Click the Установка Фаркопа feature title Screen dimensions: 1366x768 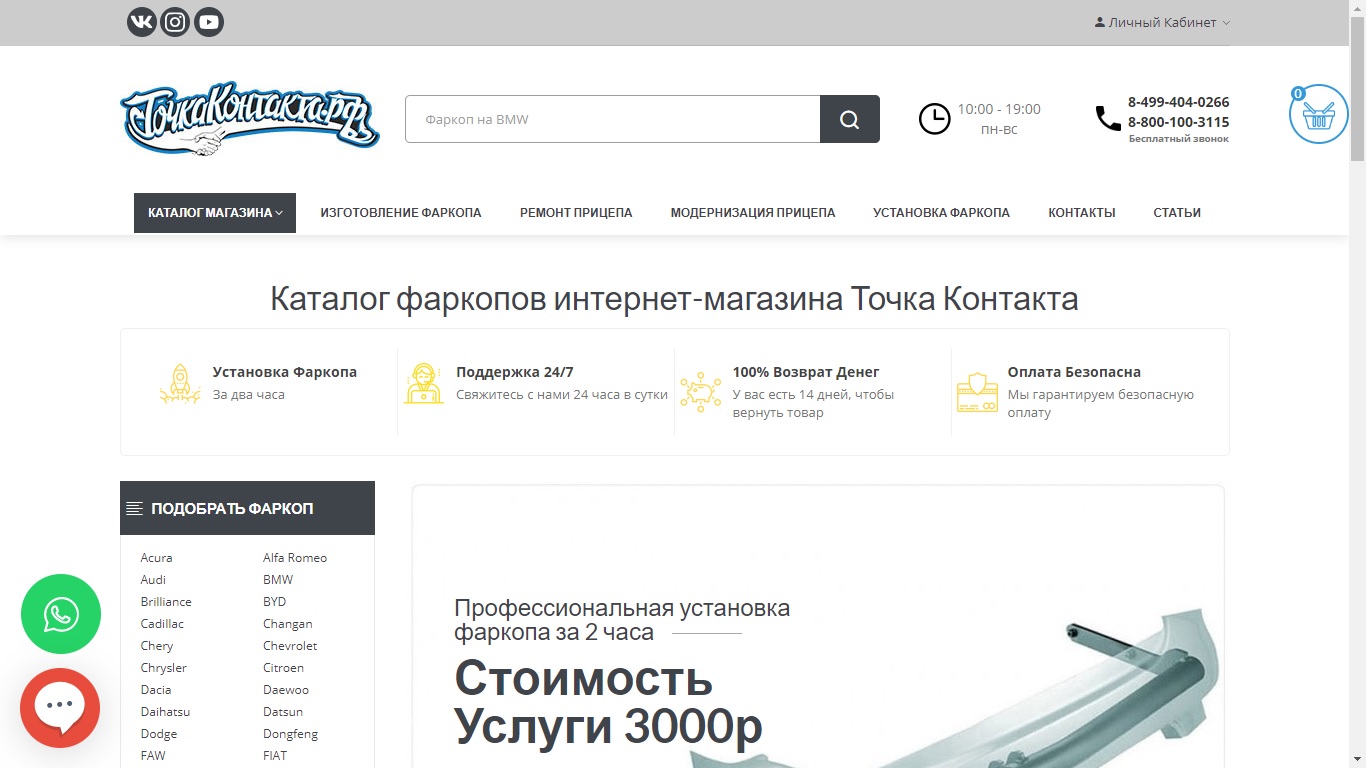click(x=285, y=372)
